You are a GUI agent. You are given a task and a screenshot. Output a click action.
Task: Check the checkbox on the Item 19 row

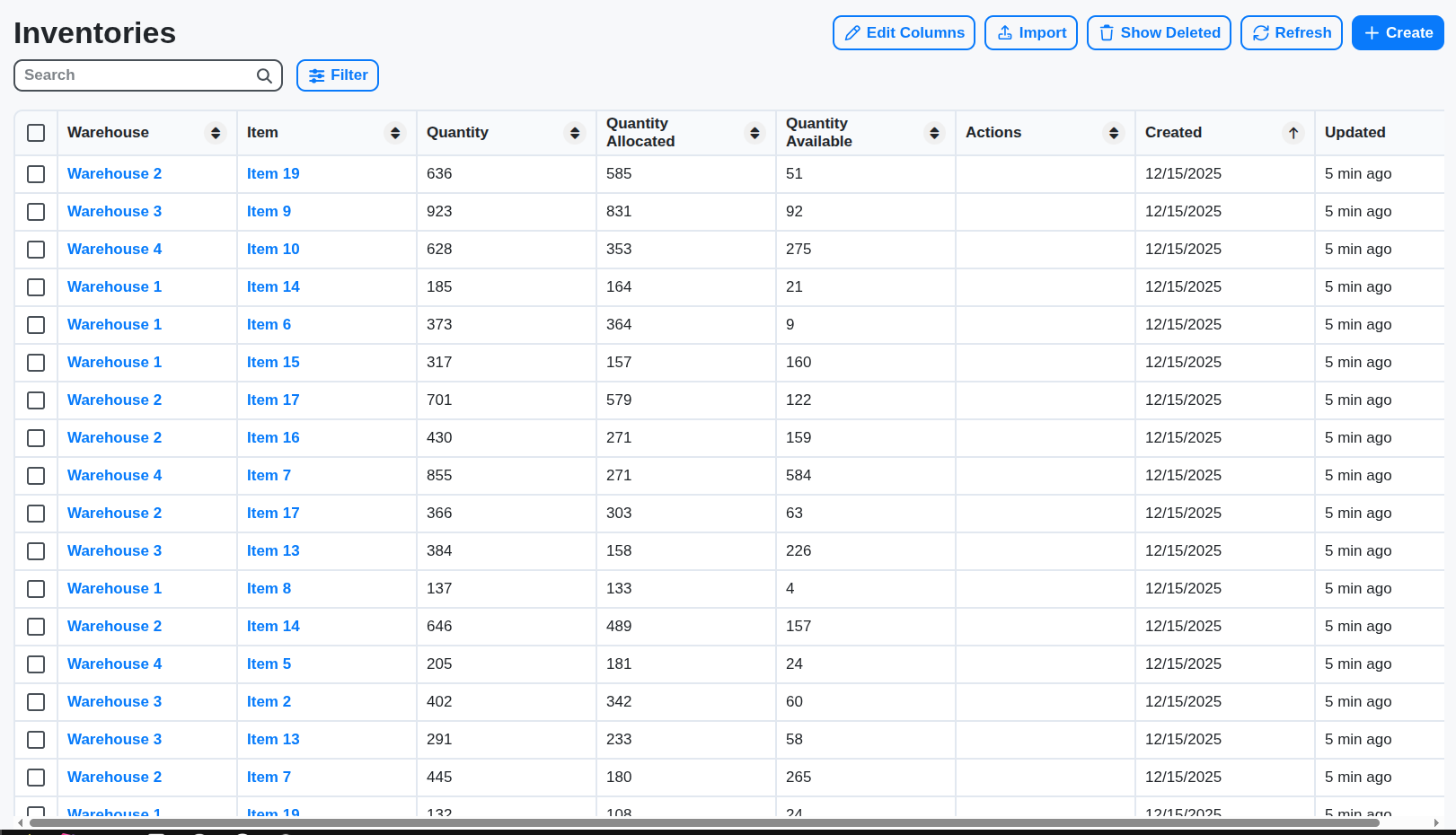[36, 174]
